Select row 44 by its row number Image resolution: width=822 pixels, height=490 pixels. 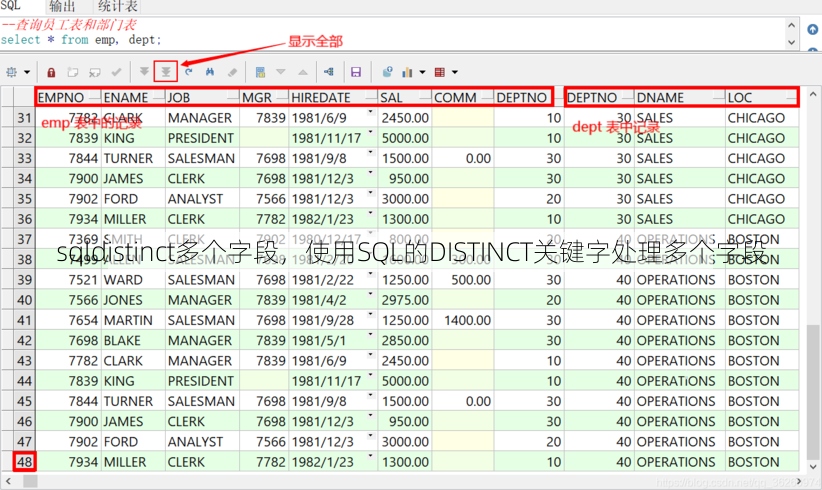(x=24, y=381)
